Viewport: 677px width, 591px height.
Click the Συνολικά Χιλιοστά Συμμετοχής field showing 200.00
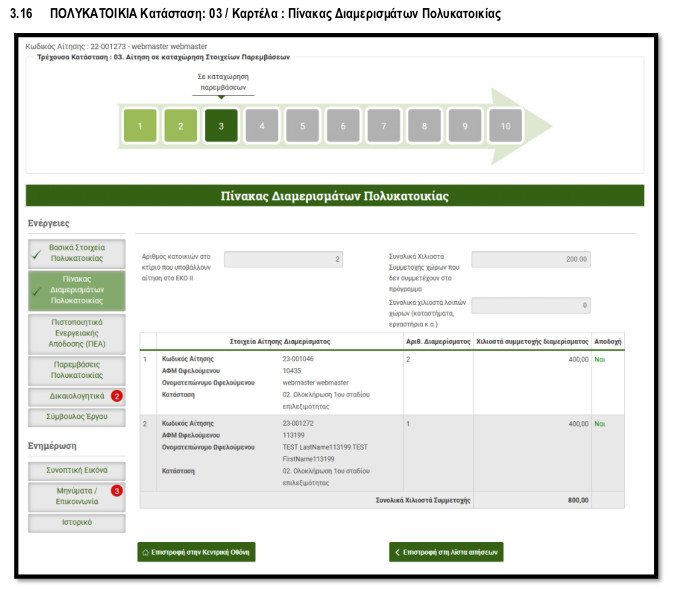pos(532,260)
